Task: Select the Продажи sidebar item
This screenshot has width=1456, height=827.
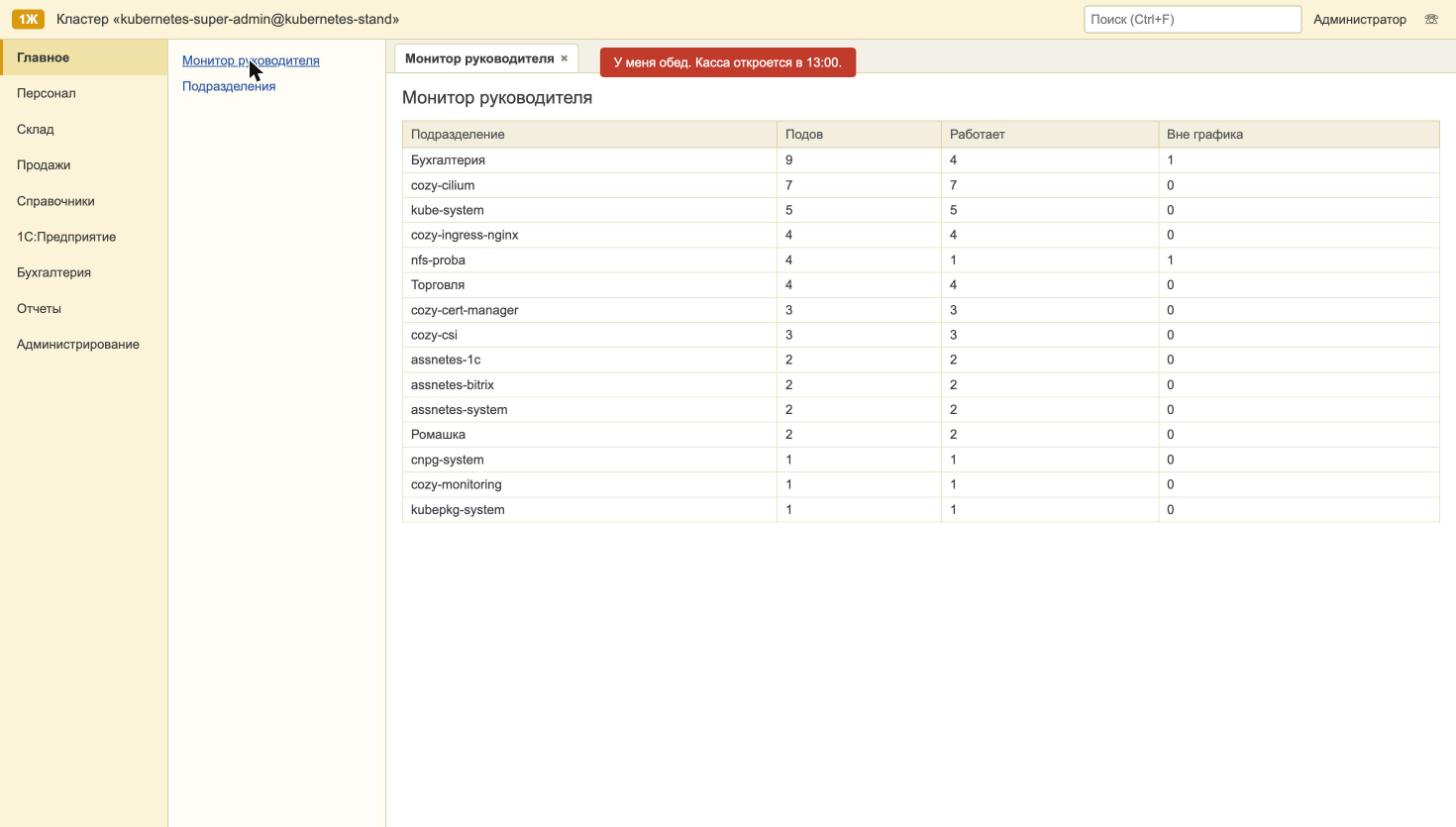Action: click(x=84, y=165)
